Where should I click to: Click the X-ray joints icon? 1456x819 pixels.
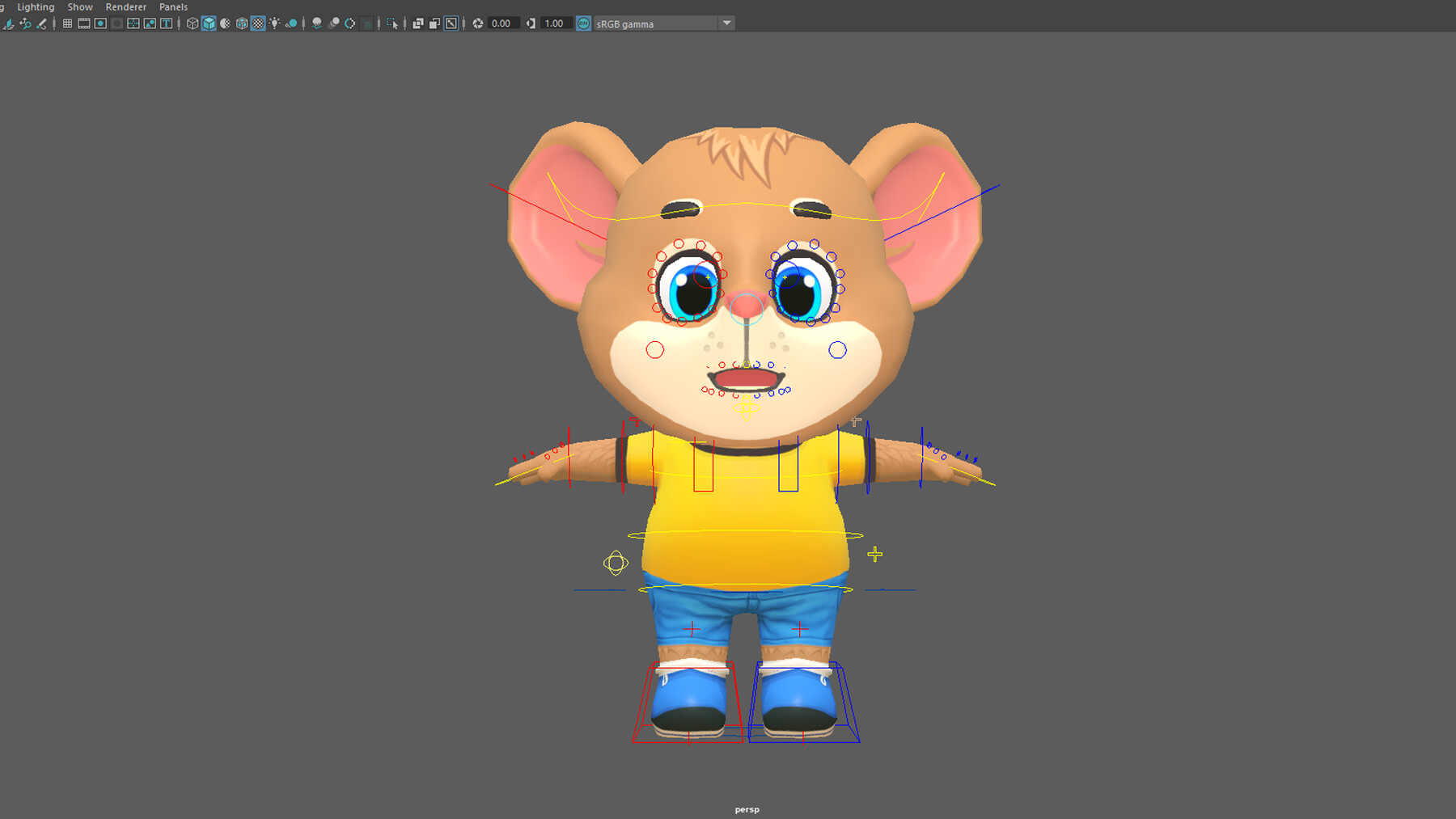tap(451, 23)
